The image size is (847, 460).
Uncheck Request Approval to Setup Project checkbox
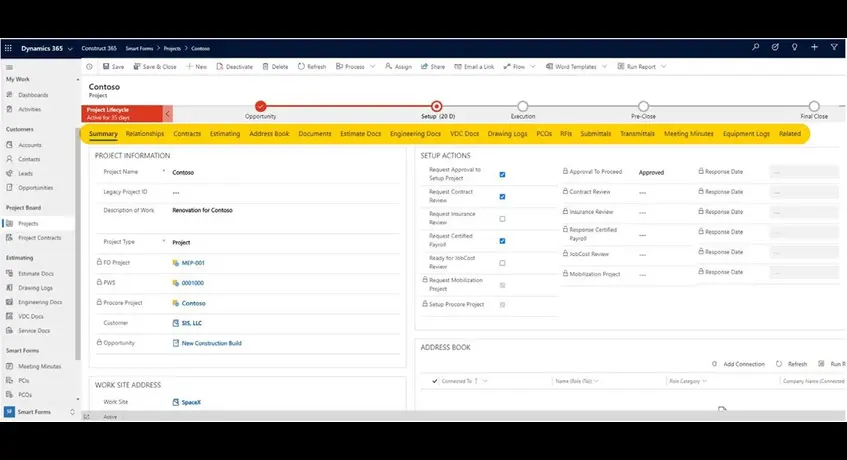click(502, 174)
